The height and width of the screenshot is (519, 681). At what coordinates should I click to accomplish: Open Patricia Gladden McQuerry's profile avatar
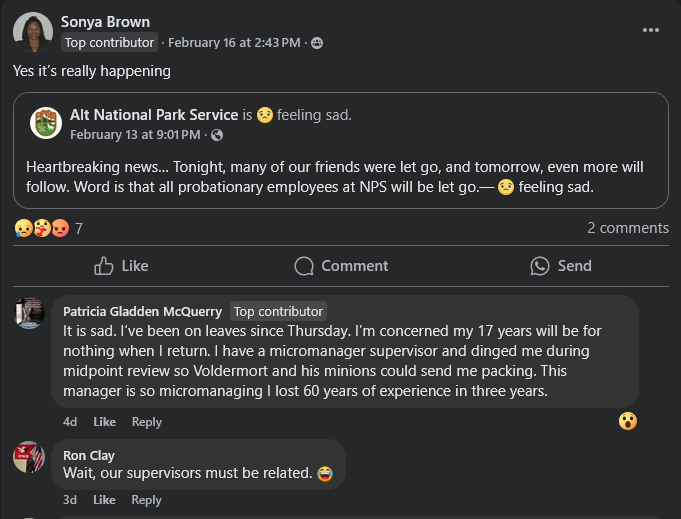click(29, 313)
